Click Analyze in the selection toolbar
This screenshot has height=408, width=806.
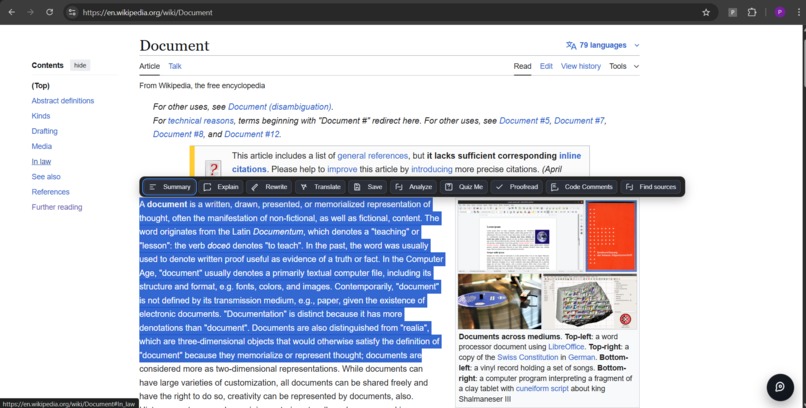coord(413,187)
